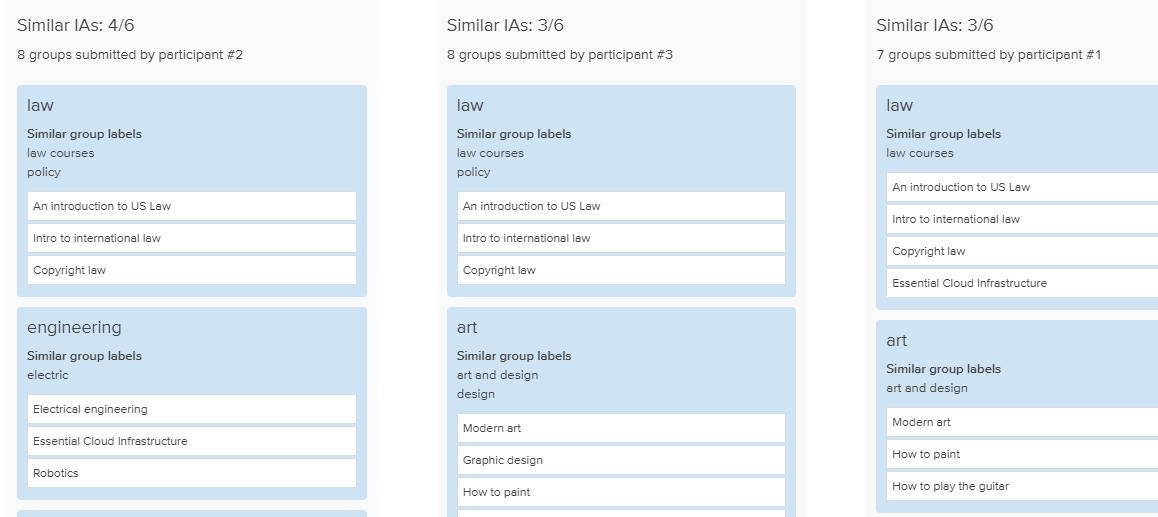Click '7 groups submitted by participant #1' text
1158x517 pixels.
coord(988,55)
